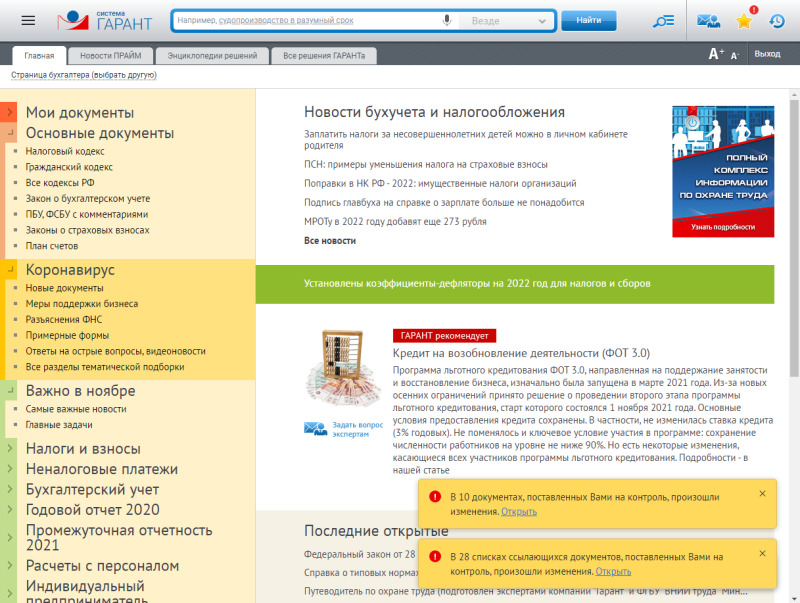Image resolution: width=800 pixels, height=603 pixels.
Task: Open Примерные формы
Action: click(67, 335)
